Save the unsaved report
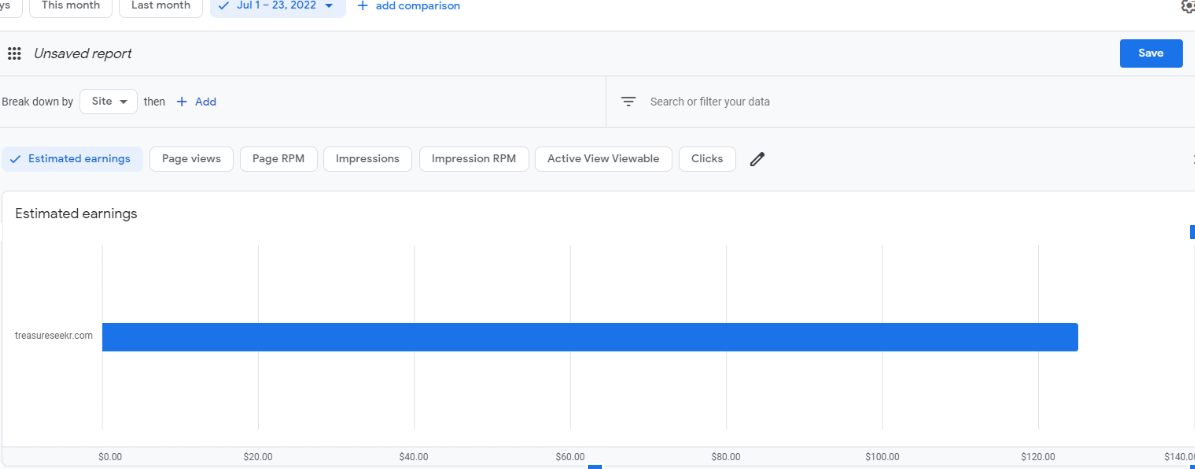The image size is (1195, 469). coord(1151,53)
